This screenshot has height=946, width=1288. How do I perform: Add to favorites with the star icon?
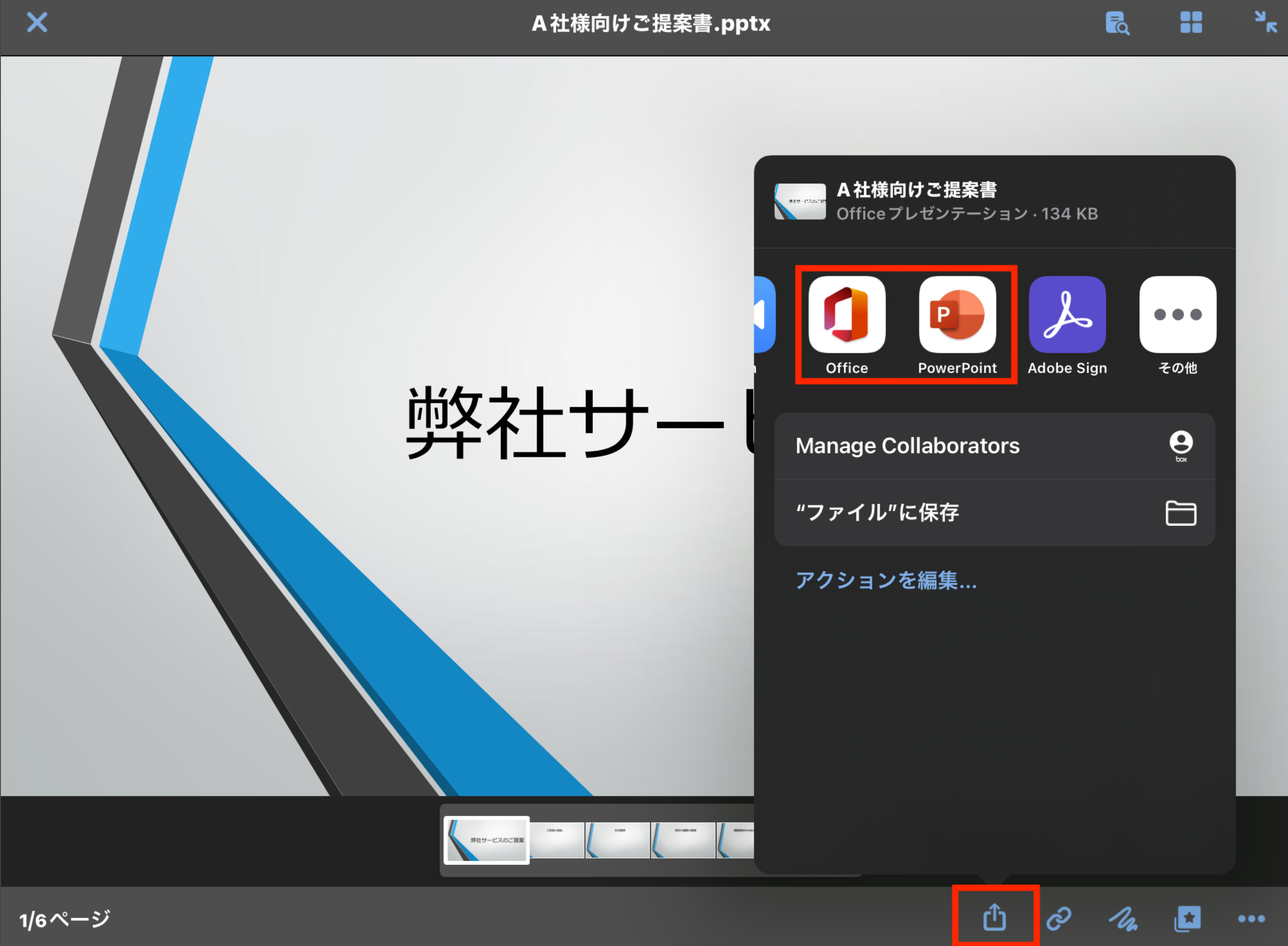(x=1187, y=919)
